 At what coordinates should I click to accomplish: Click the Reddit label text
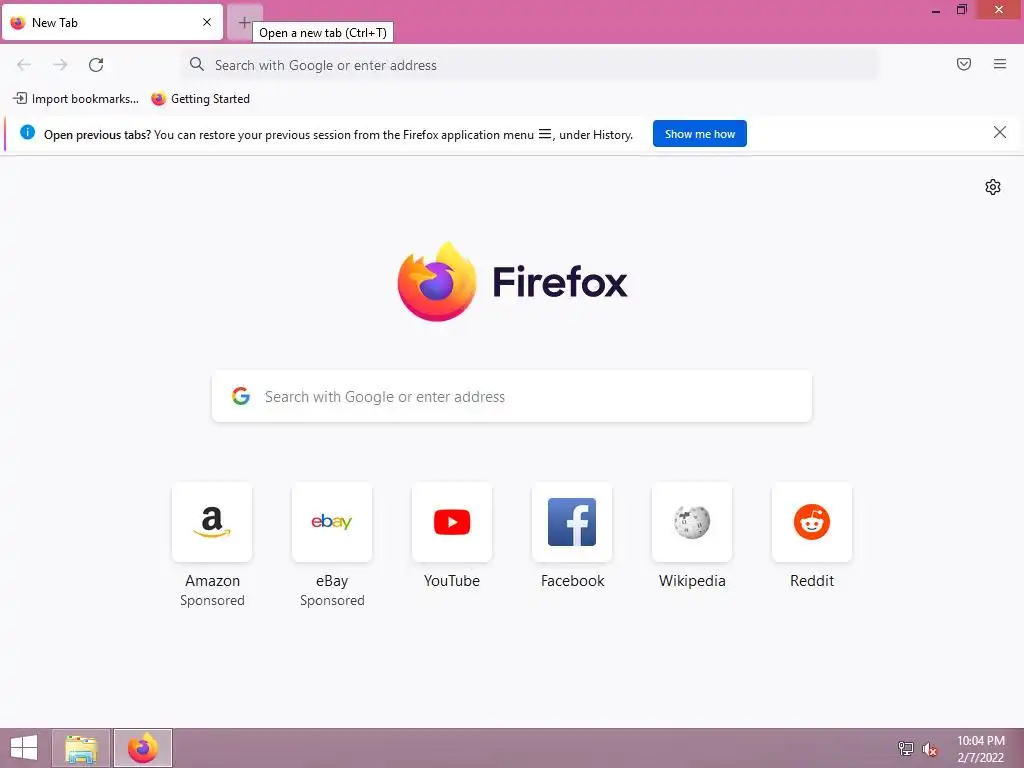click(x=812, y=581)
